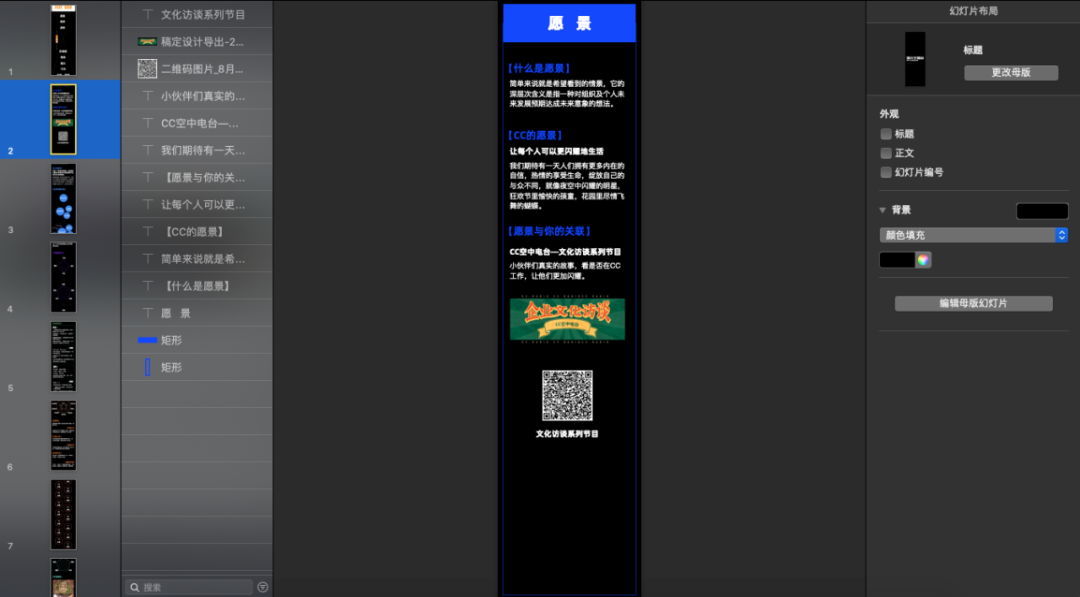Click the black color well under 颜色填充
Viewport: 1080px width, 597px height.
coord(897,260)
